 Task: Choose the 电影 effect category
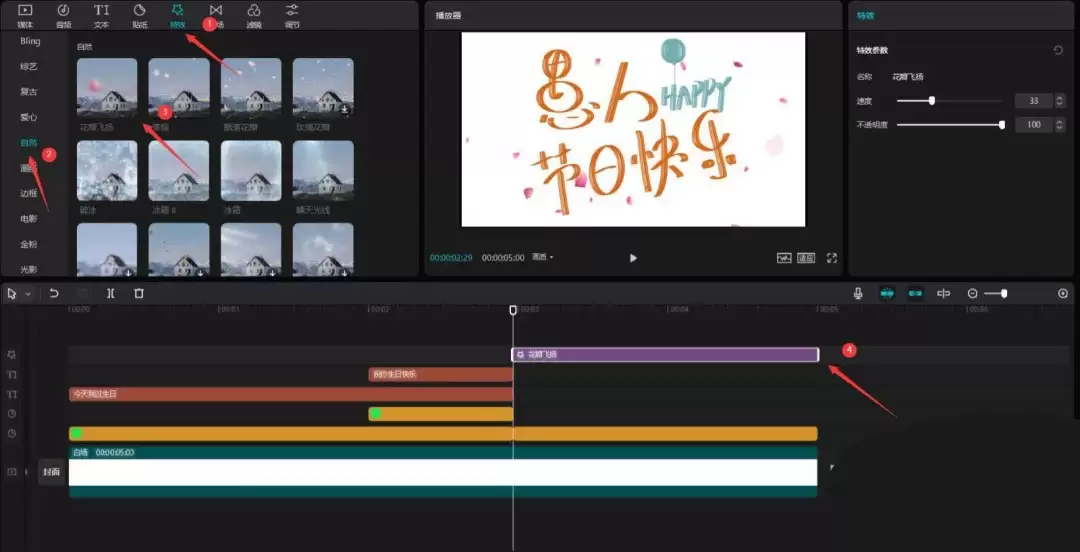(29, 219)
